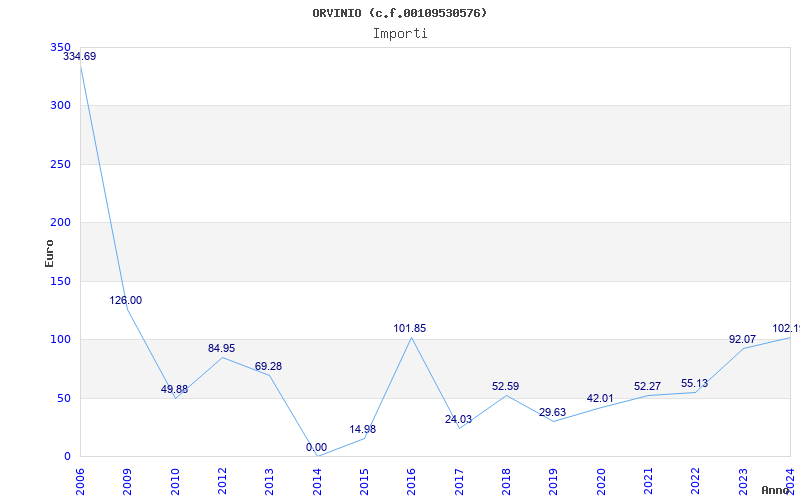Click the y-axis tick 300
Screen dimensions: 800x500
point(60,106)
